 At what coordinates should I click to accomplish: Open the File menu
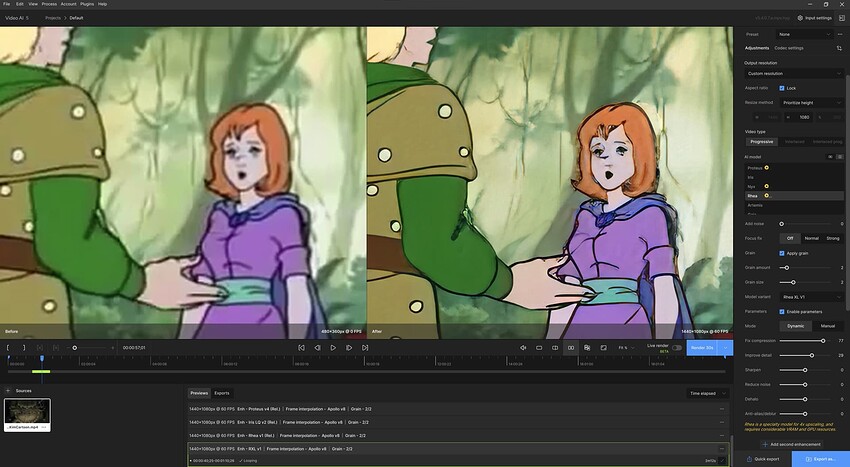[7, 4]
